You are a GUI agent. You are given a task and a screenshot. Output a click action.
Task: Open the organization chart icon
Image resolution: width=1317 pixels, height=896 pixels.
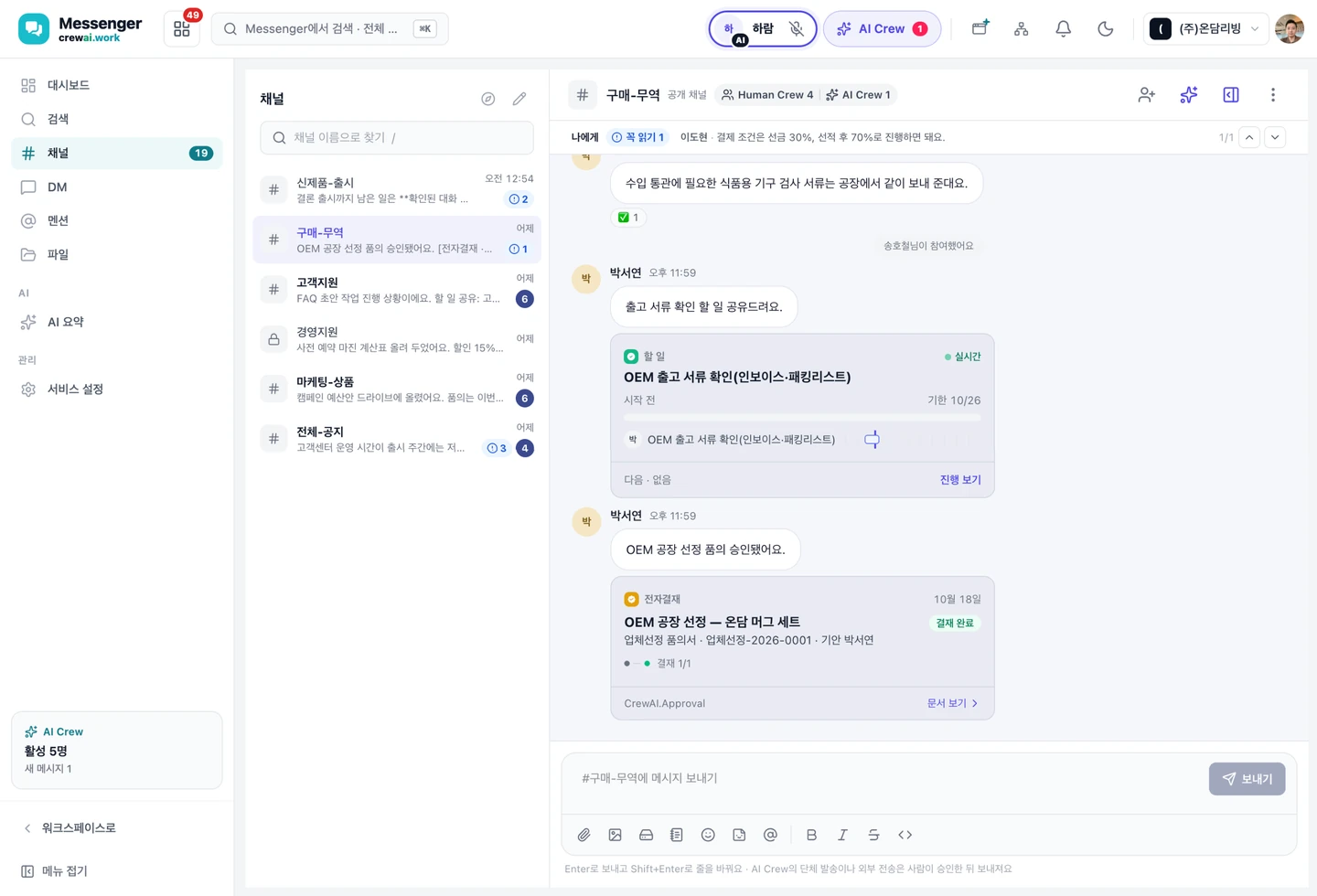[1022, 28]
